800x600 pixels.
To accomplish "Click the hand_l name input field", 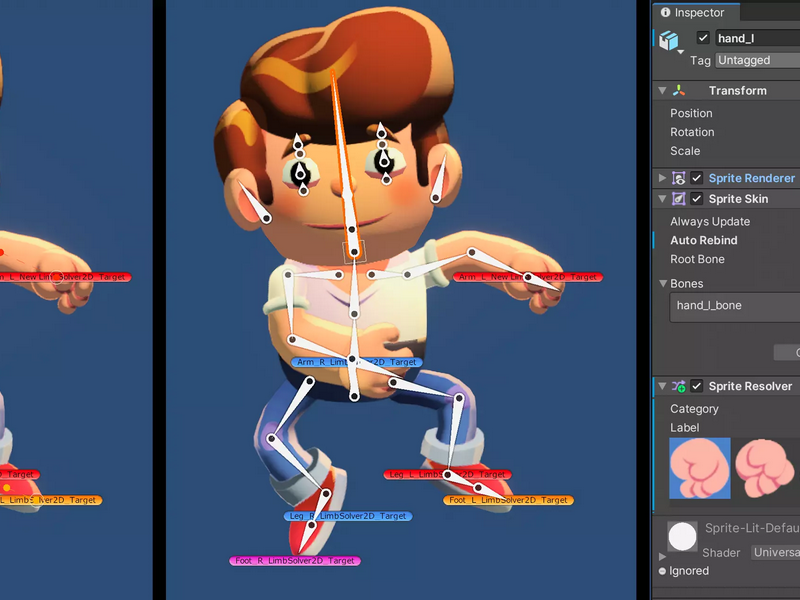I will tap(757, 38).
